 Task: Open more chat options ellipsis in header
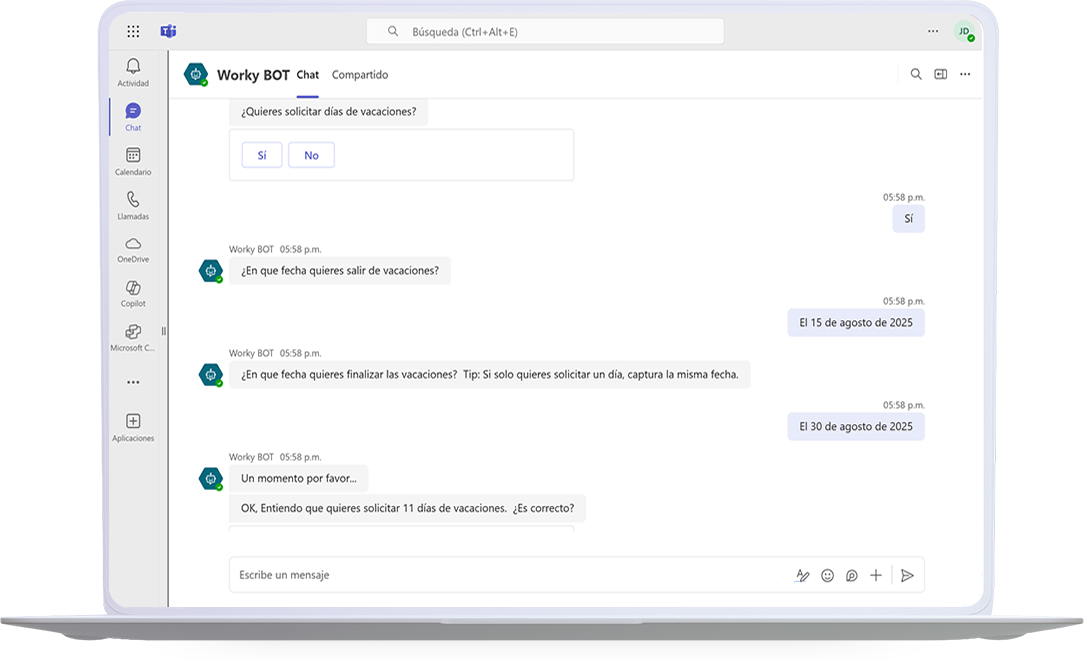[x=965, y=74]
